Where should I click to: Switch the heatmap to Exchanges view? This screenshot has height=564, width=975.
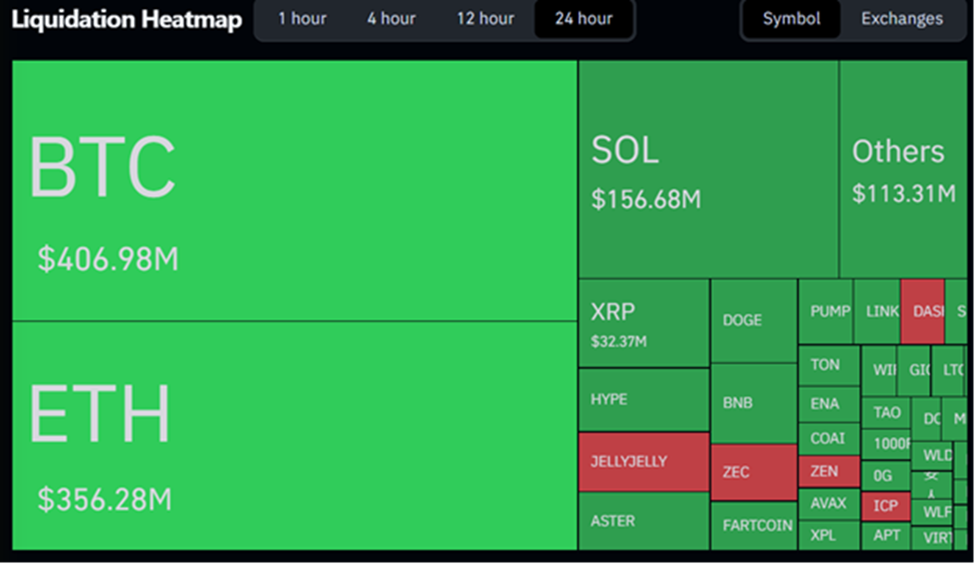tap(901, 19)
